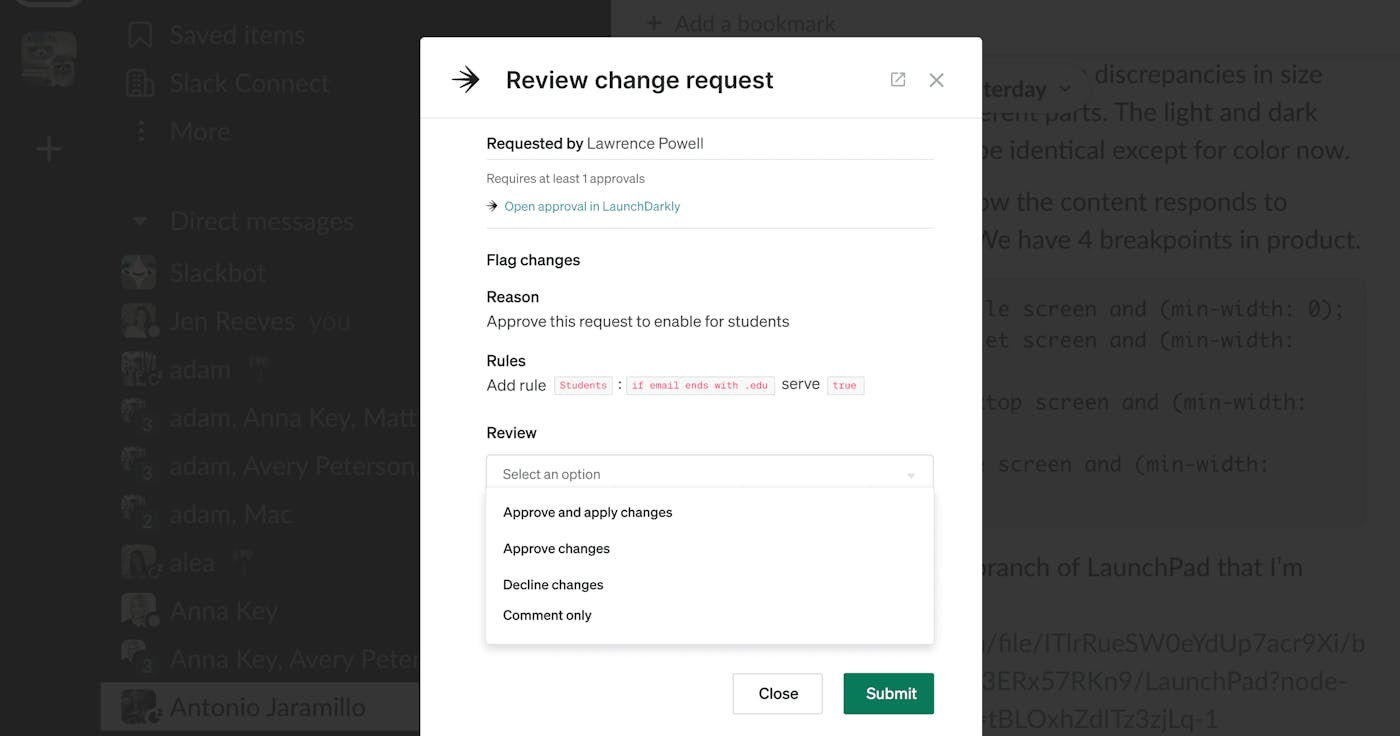Pick the Decline changes option

tap(553, 584)
